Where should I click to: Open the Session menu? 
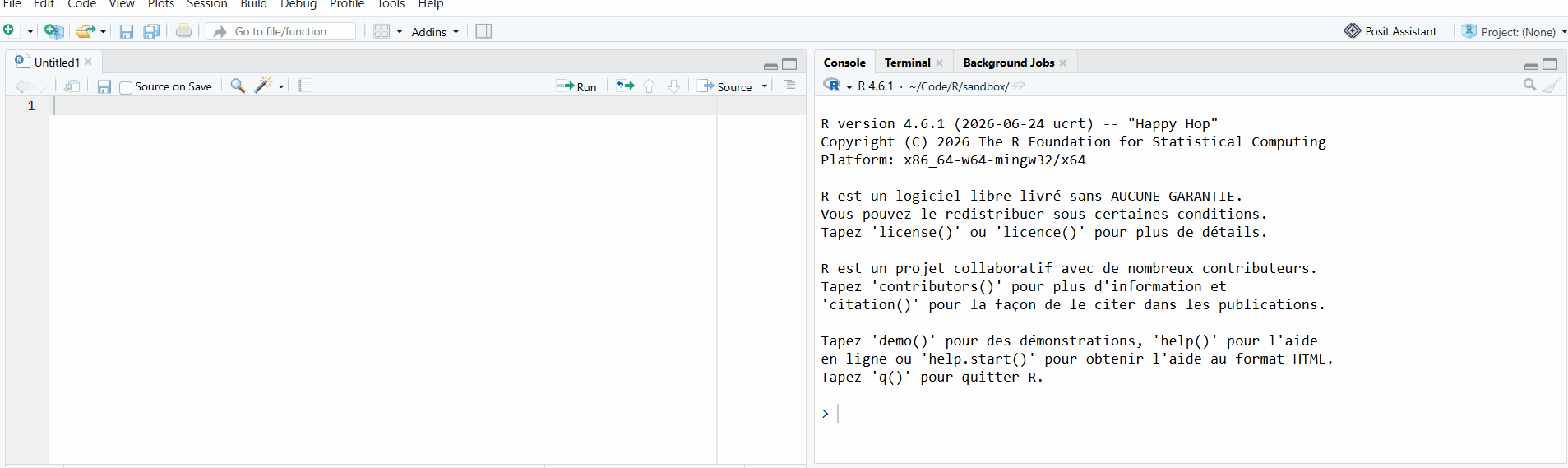(207, 4)
